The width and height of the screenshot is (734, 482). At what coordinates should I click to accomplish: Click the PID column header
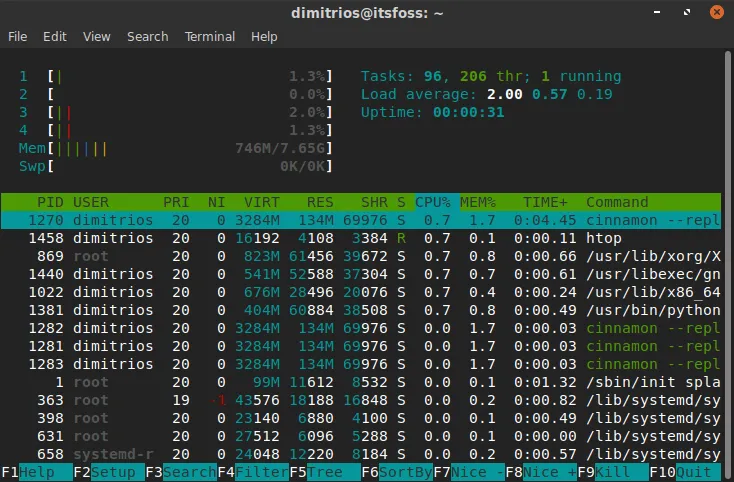tap(50, 202)
